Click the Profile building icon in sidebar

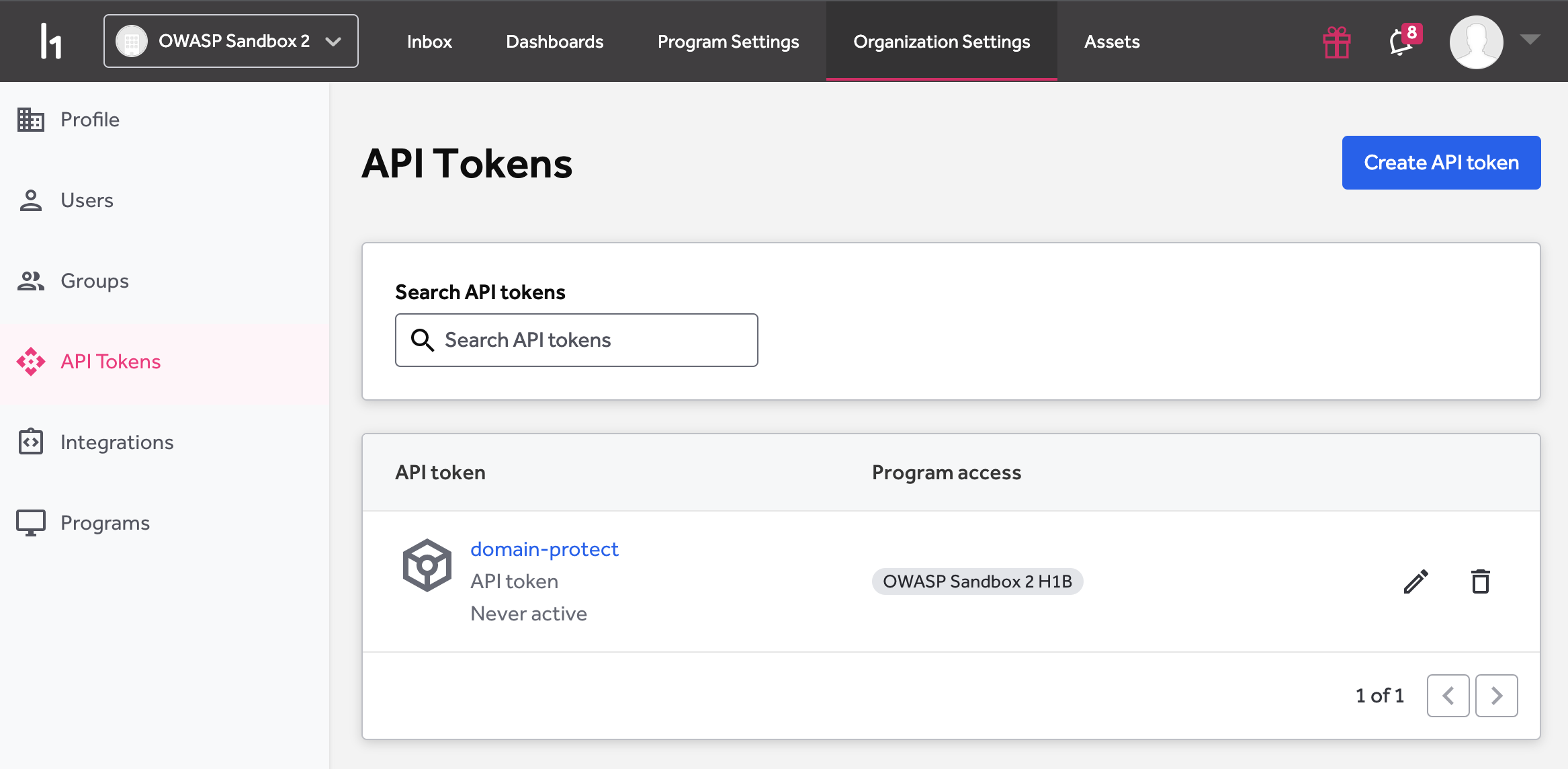(30, 120)
